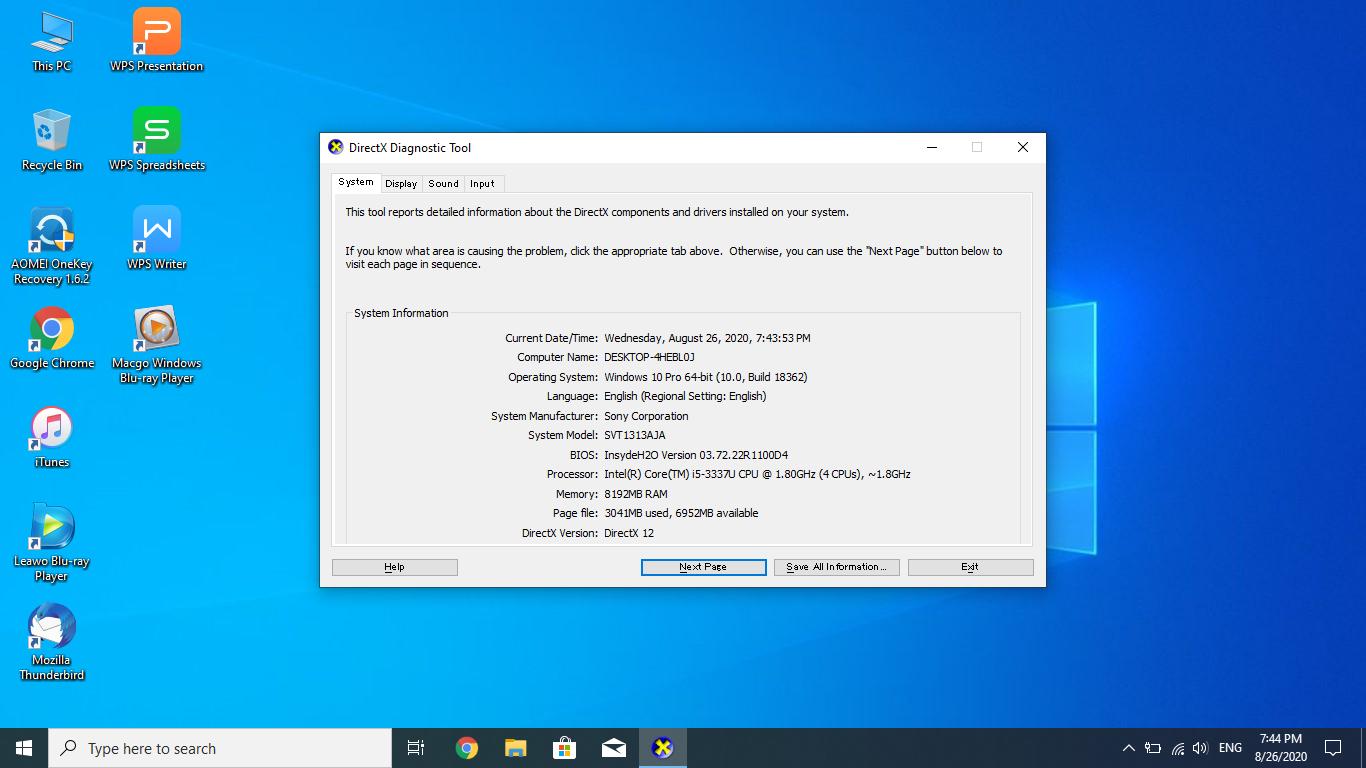
Task: Click the DirectX Diagnostic Tool title bar icon
Action: (x=336, y=147)
